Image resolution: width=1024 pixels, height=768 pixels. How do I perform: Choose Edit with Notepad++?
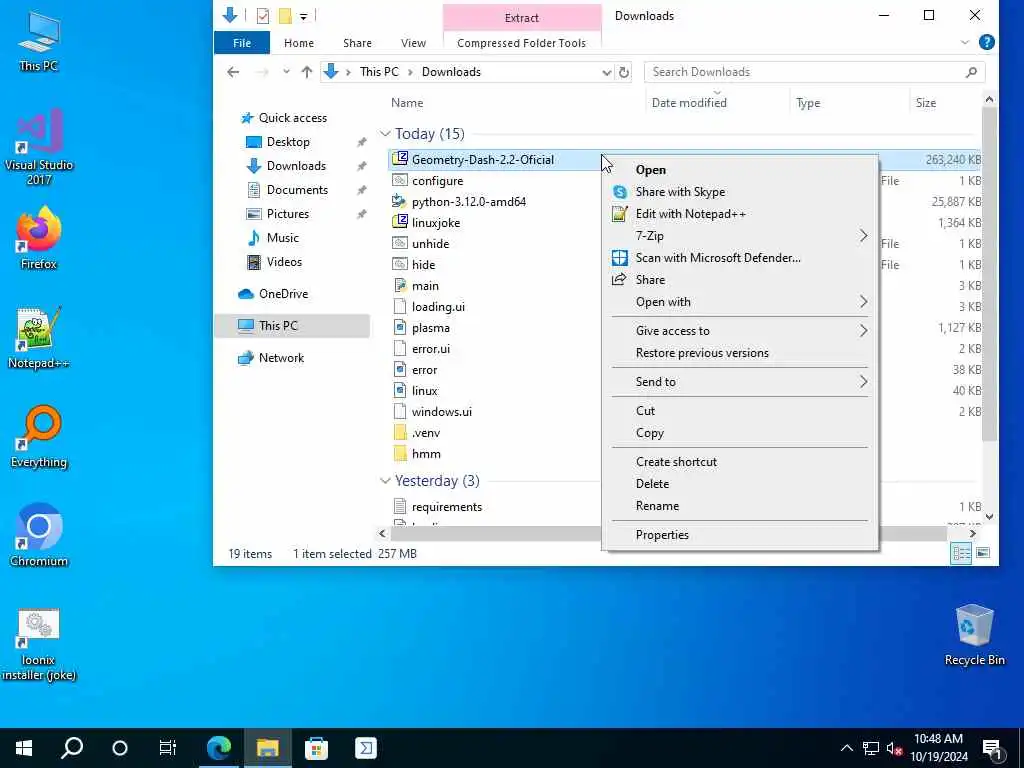(x=739, y=214)
